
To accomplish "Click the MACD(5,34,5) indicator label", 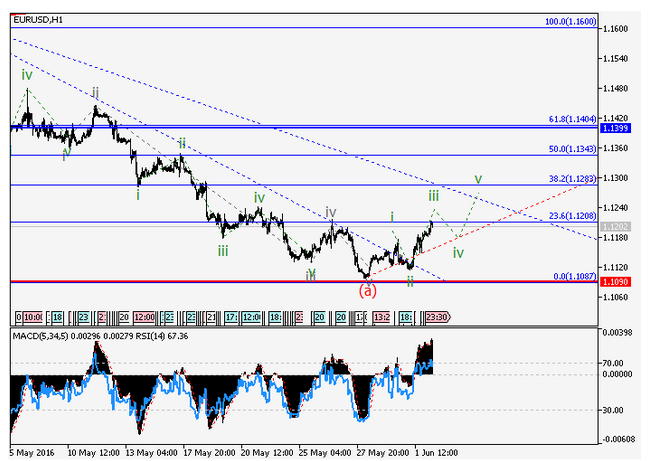I will tap(40, 336).
